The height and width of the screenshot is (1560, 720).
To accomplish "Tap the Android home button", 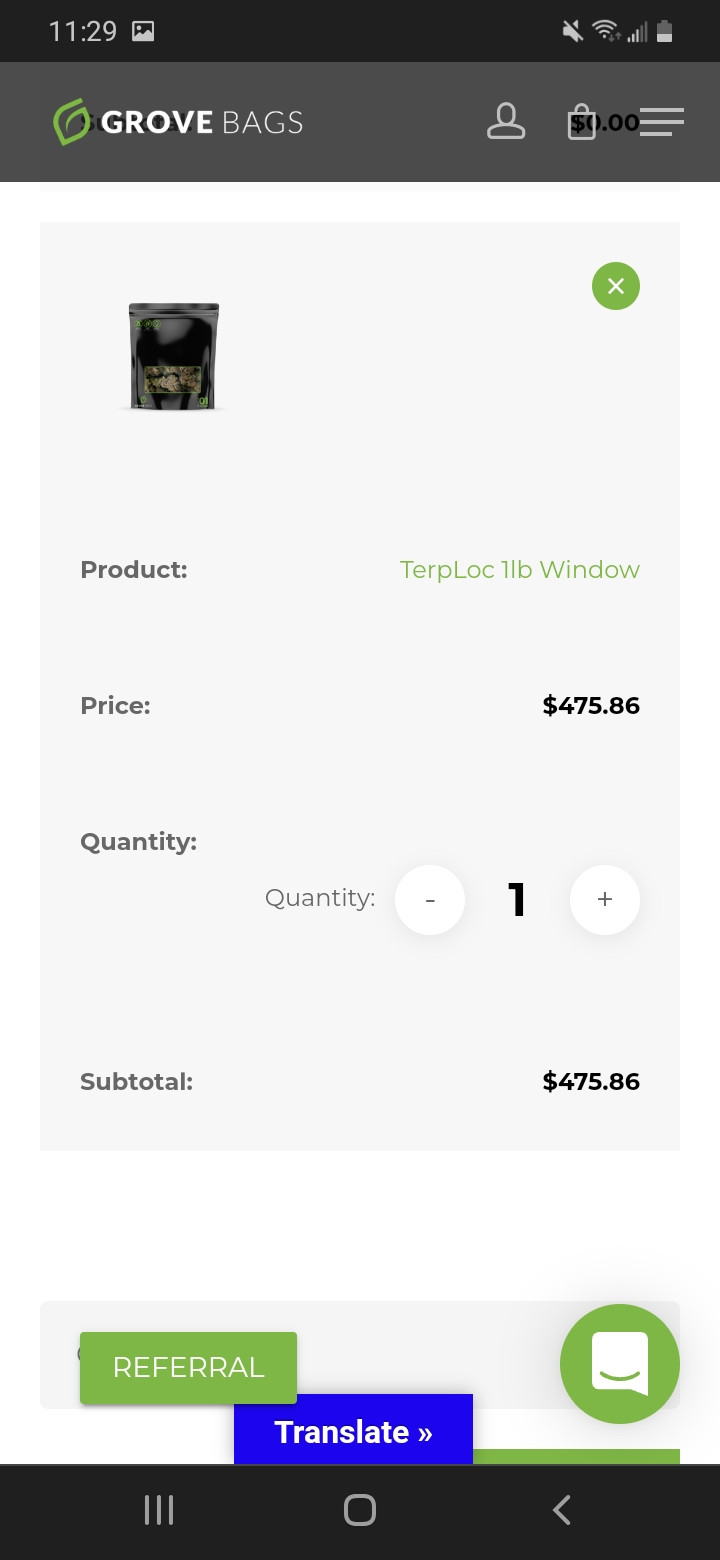I will click(360, 1510).
